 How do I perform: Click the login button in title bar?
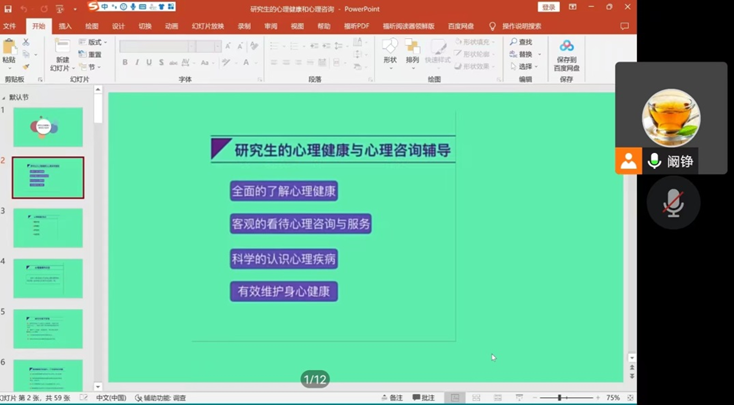[549, 7]
